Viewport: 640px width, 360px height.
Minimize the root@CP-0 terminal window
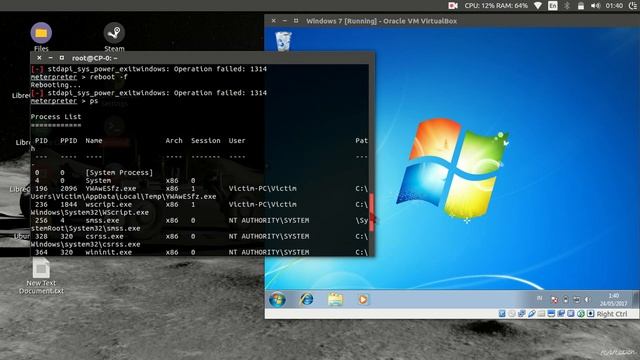pos(50,58)
